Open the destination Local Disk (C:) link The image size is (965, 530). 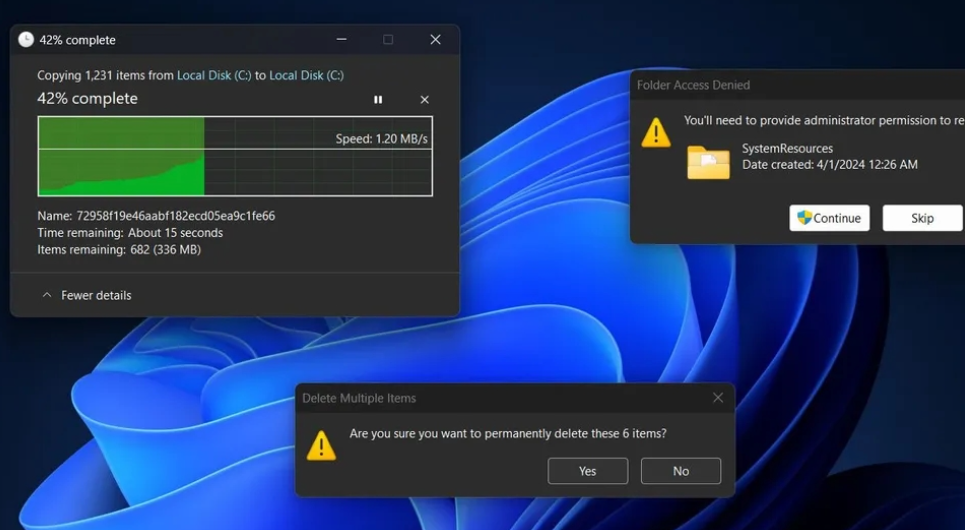(x=306, y=76)
